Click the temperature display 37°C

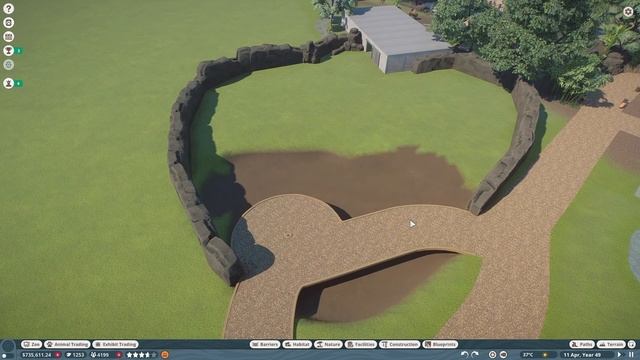(528, 355)
